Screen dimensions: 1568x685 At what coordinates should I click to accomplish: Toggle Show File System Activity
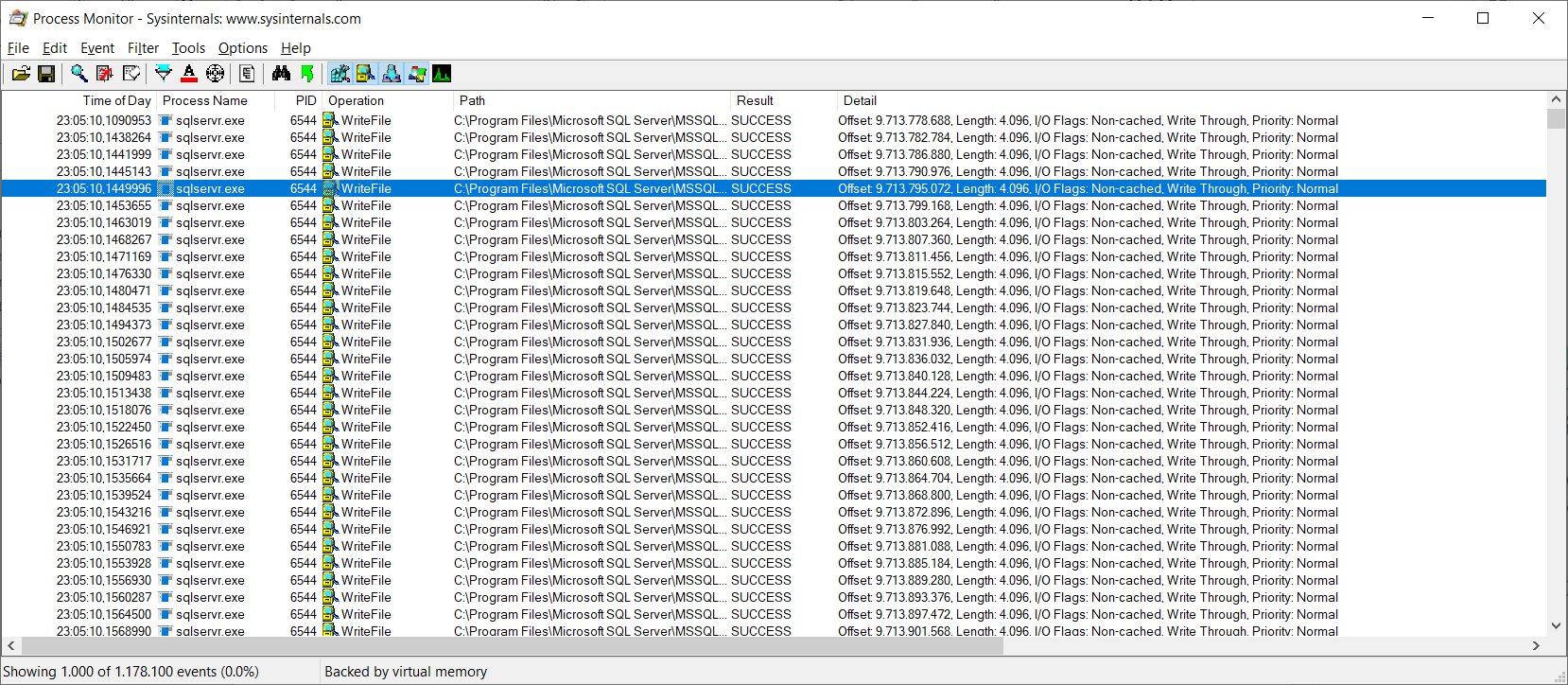[x=365, y=74]
